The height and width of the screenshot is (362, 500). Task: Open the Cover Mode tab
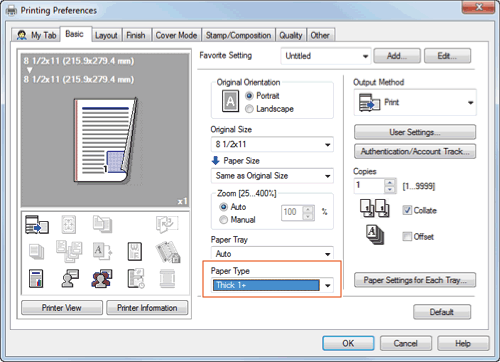click(176, 35)
